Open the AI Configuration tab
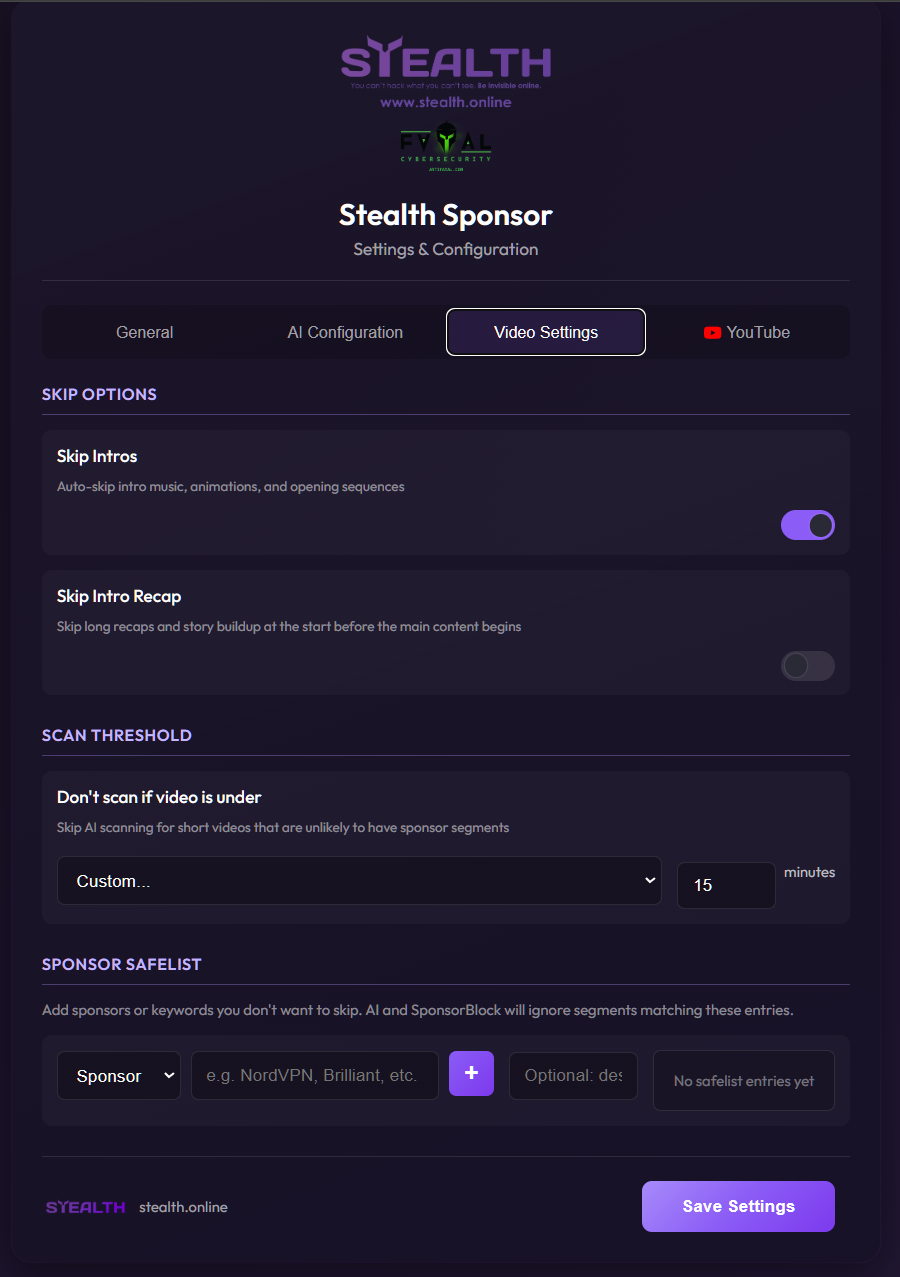Screen dimensions: 900x1277 (345, 333)
